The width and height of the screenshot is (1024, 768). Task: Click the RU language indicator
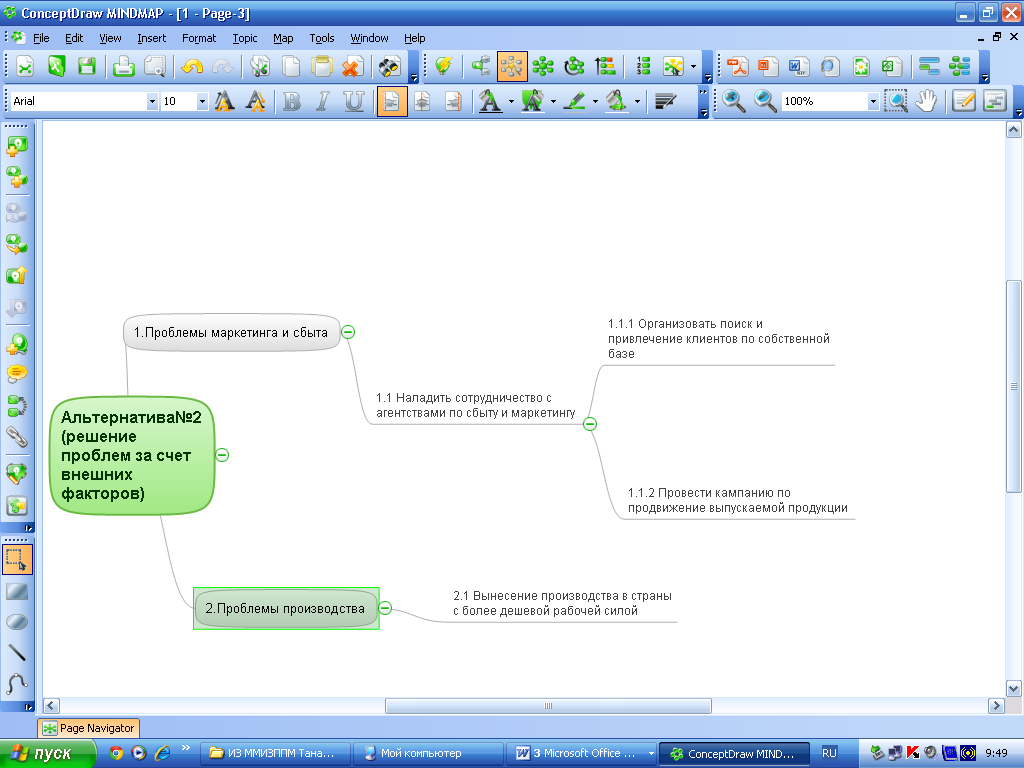(829, 754)
